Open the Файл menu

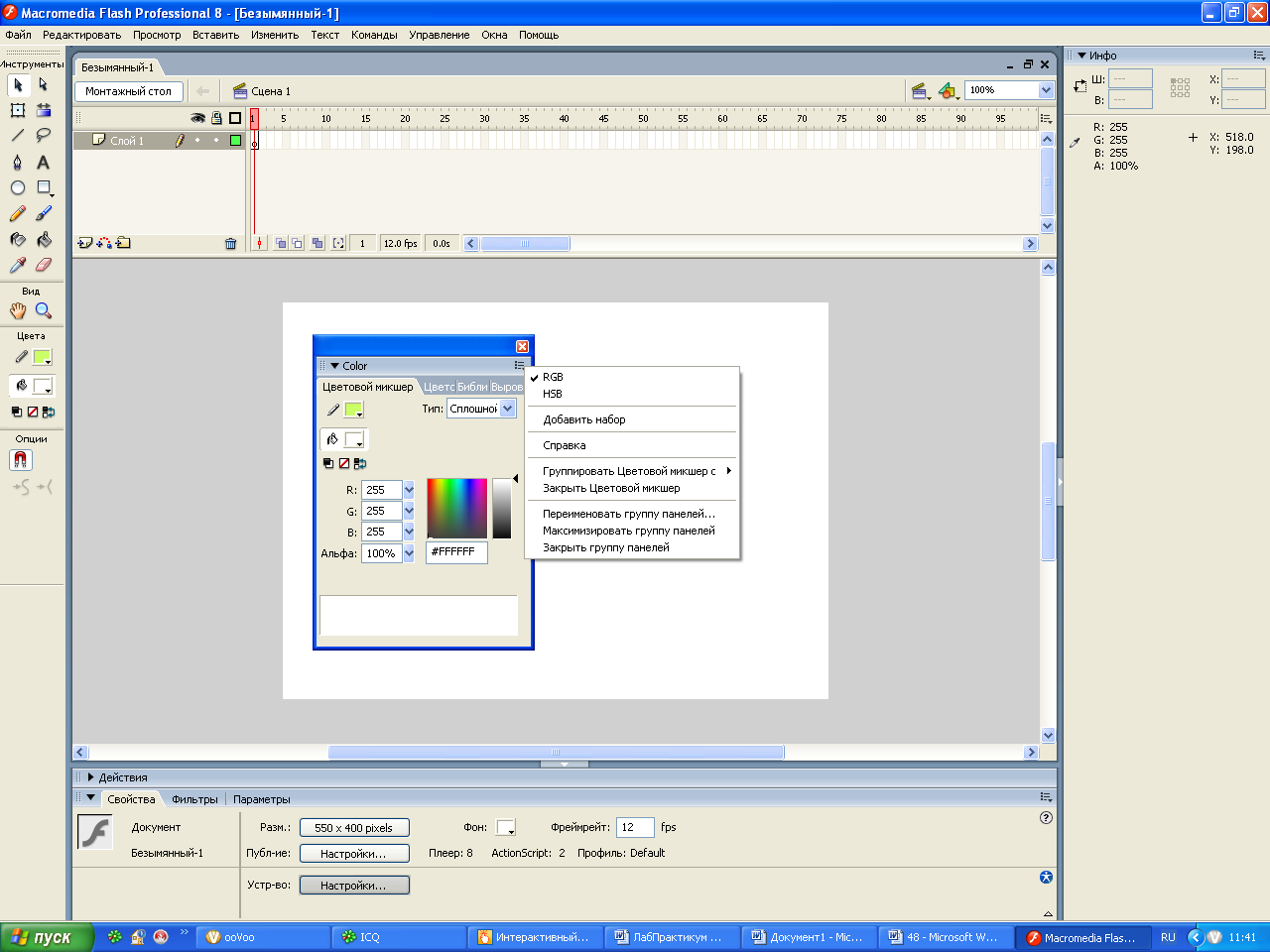point(18,35)
